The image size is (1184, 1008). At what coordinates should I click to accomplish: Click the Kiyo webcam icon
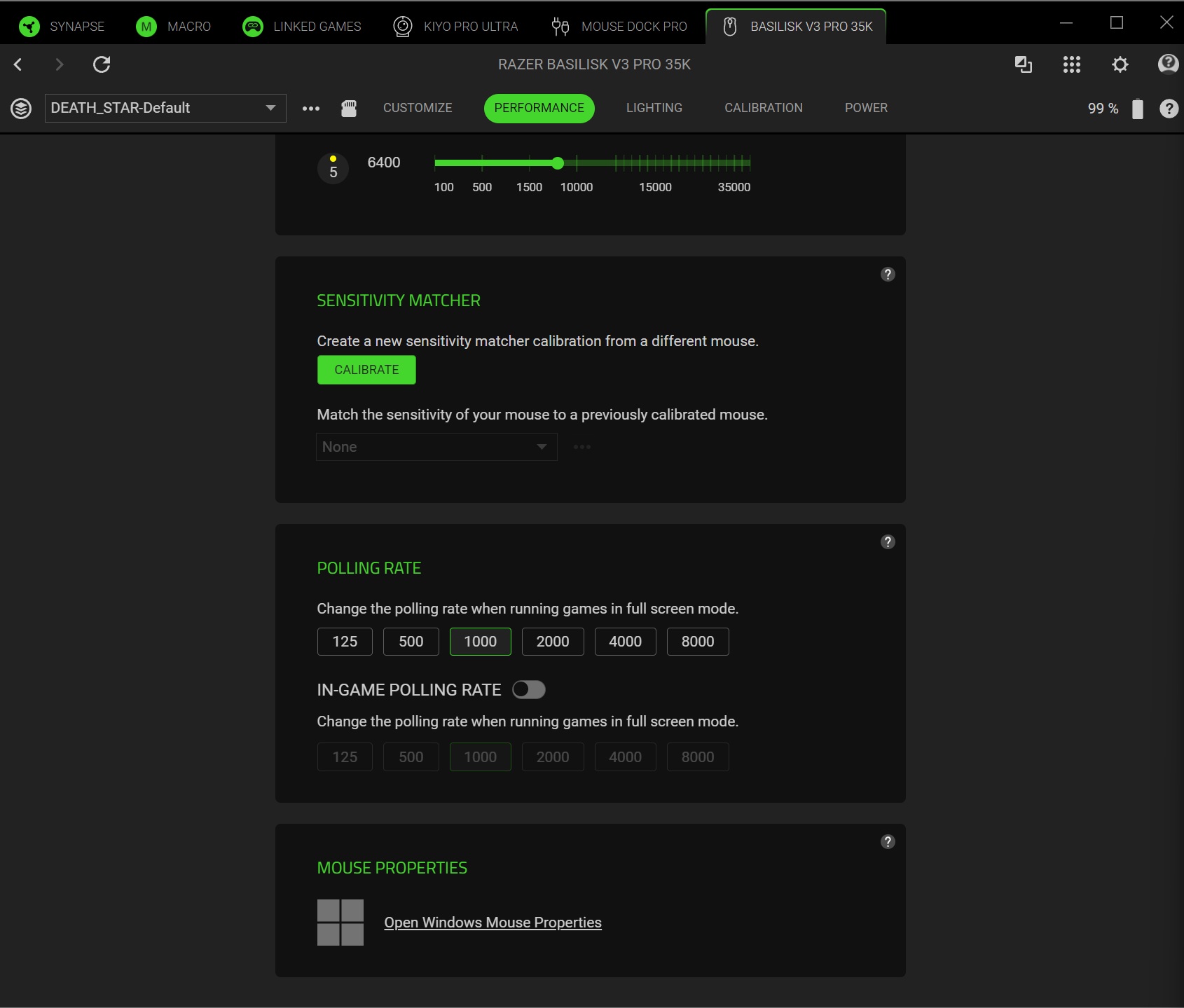click(x=403, y=27)
